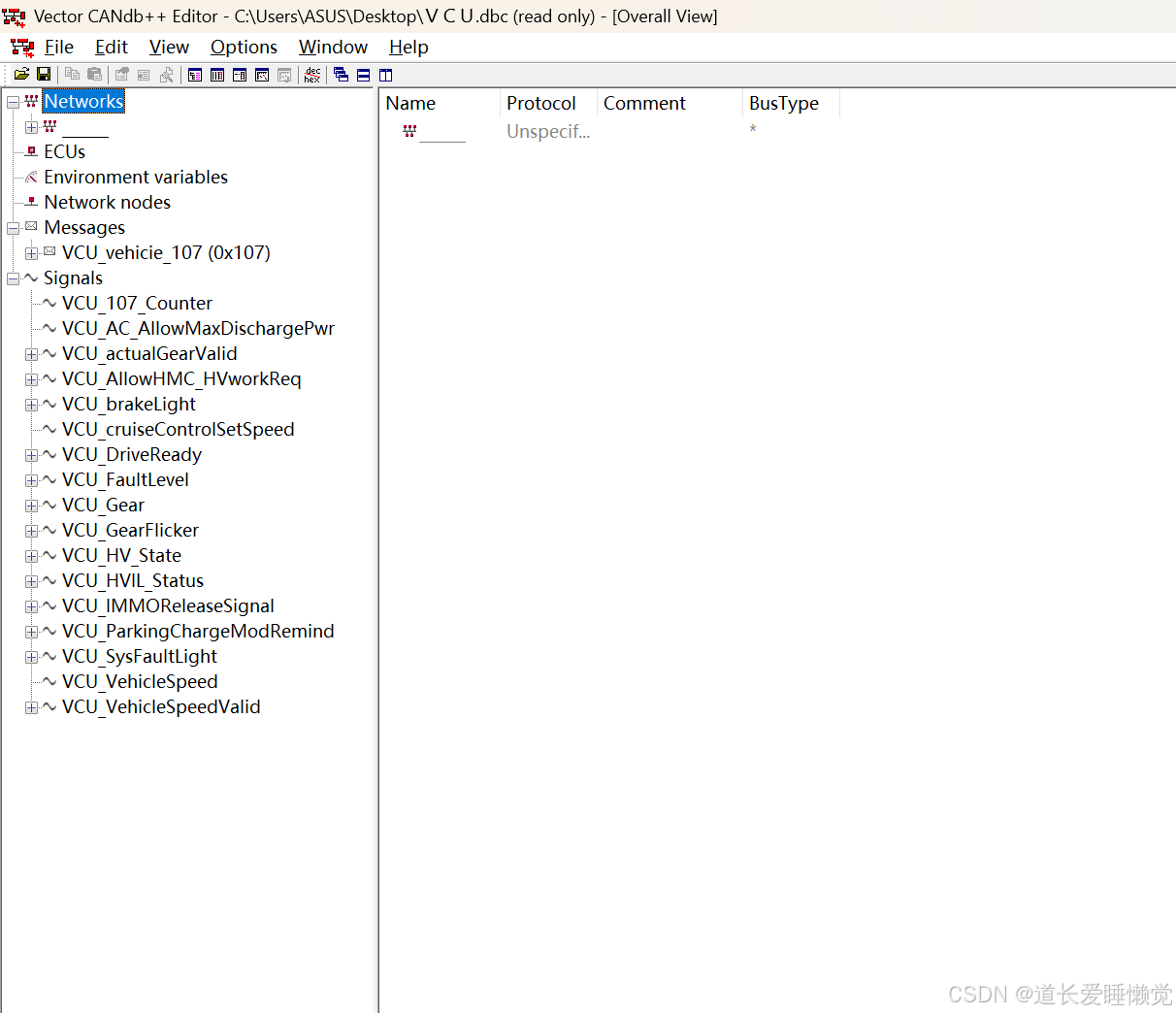Viewport: 1176px width, 1013px height.
Task: Select the Networks label in tree
Action: (83, 101)
